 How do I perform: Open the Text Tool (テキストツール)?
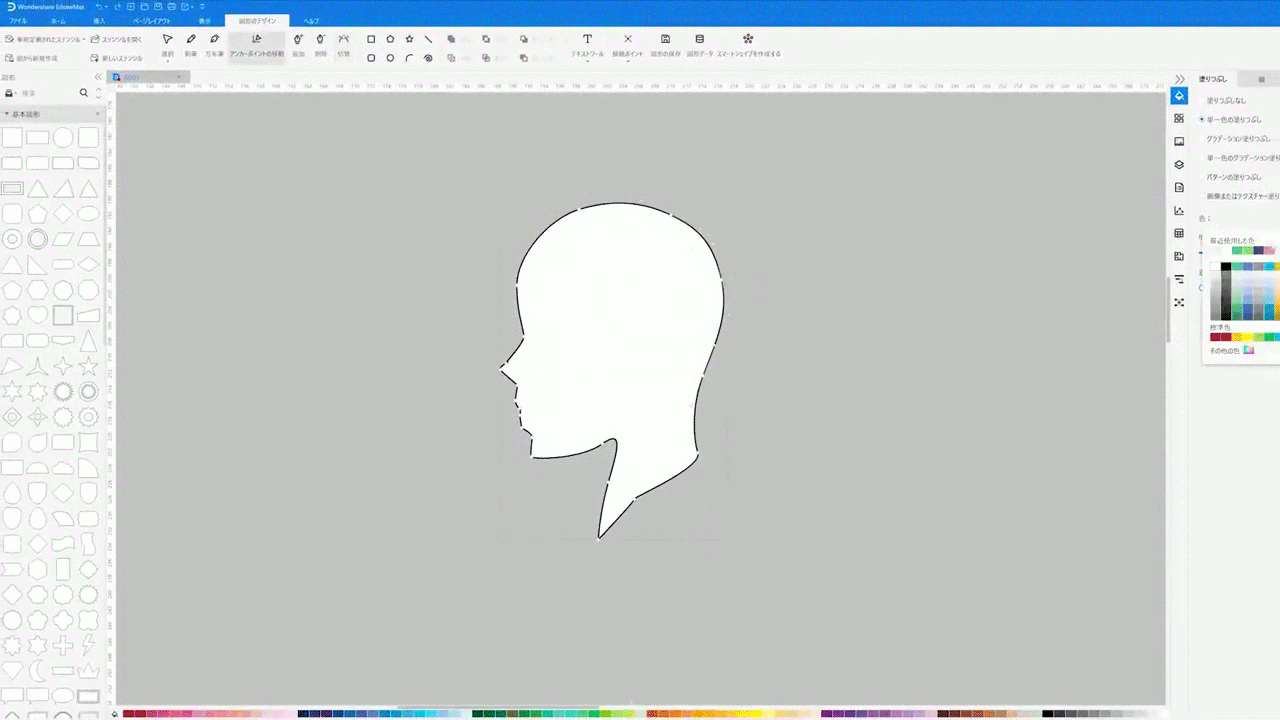587,44
